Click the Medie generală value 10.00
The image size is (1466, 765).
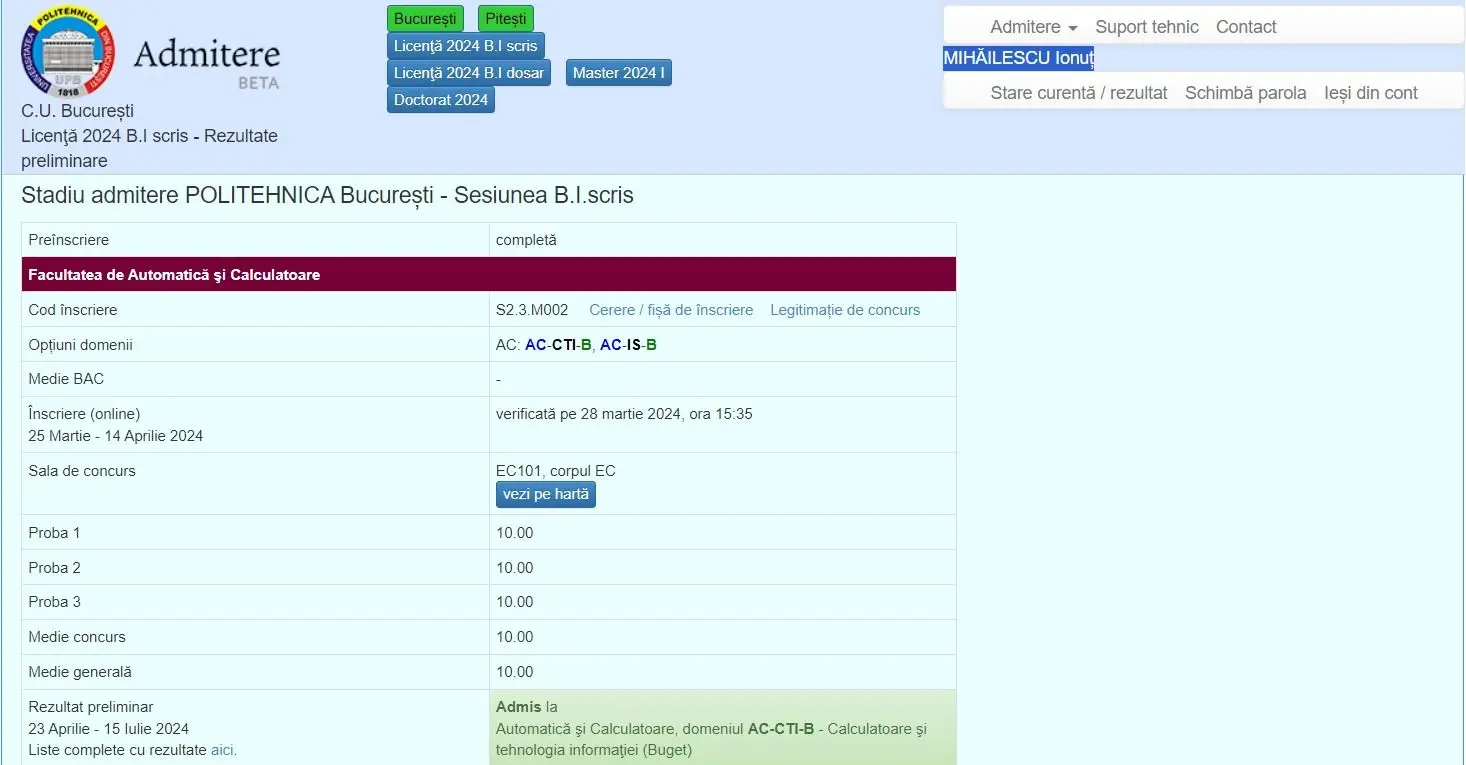515,672
